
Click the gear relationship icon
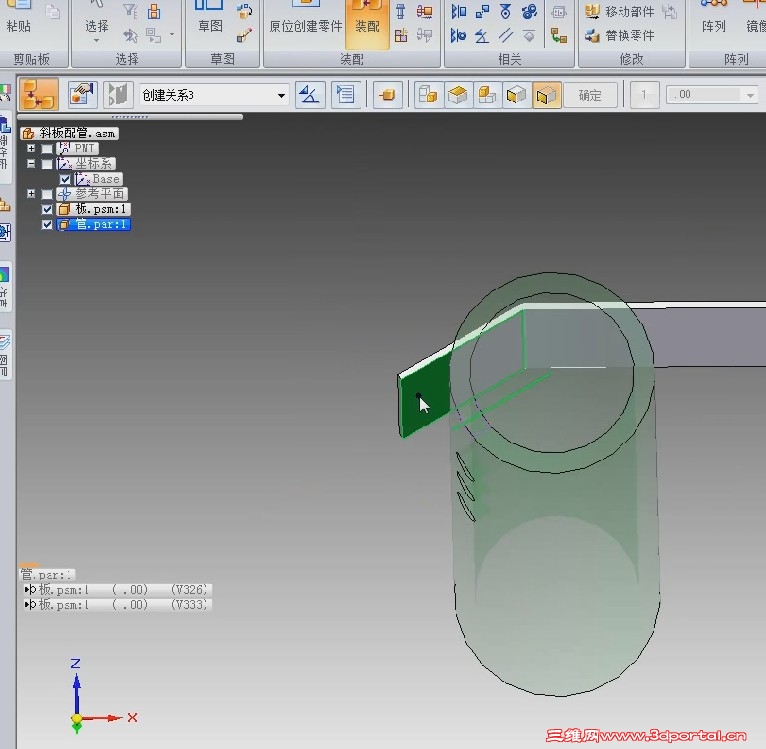coord(529,11)
